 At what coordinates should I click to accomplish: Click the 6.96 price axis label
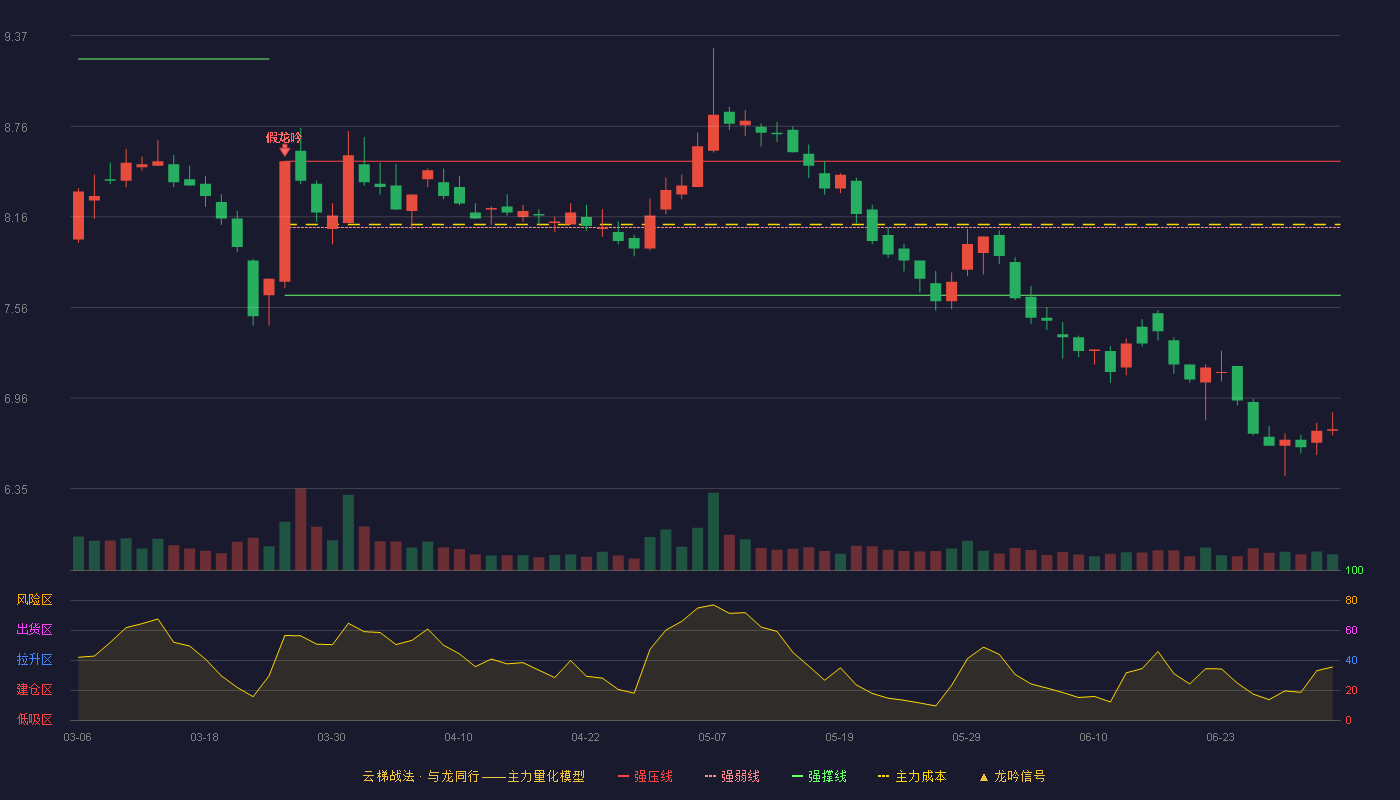[x=16, y=398]
